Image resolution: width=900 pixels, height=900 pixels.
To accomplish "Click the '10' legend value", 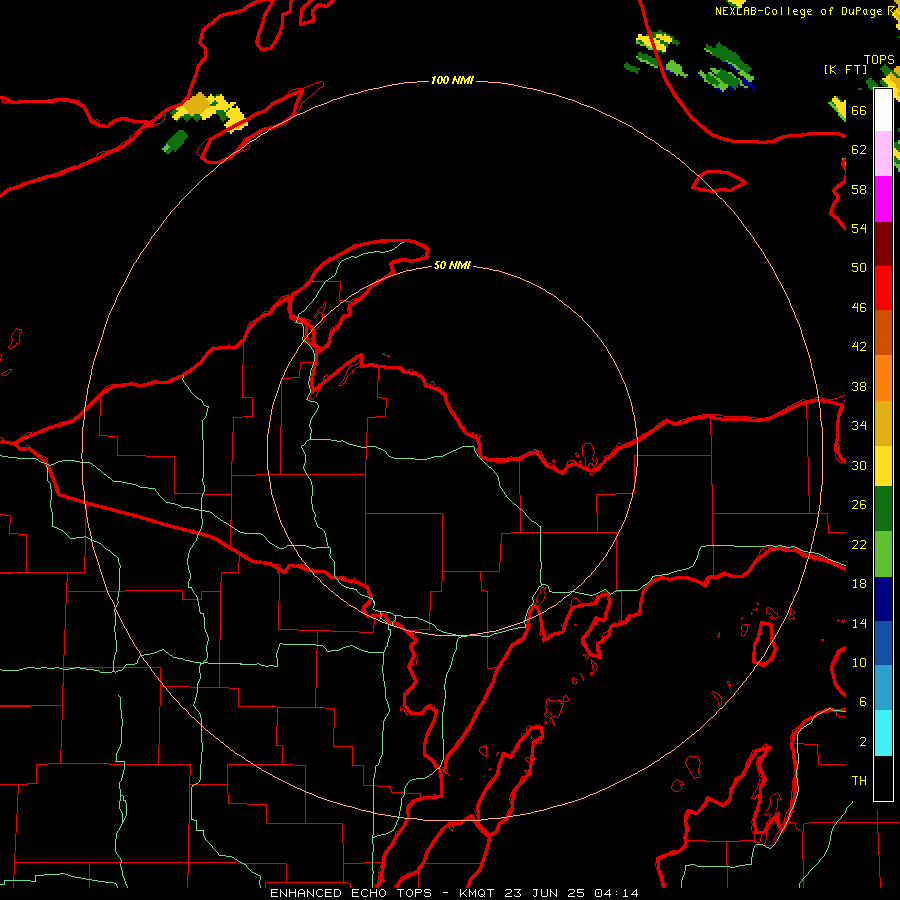I will [859, 662].
